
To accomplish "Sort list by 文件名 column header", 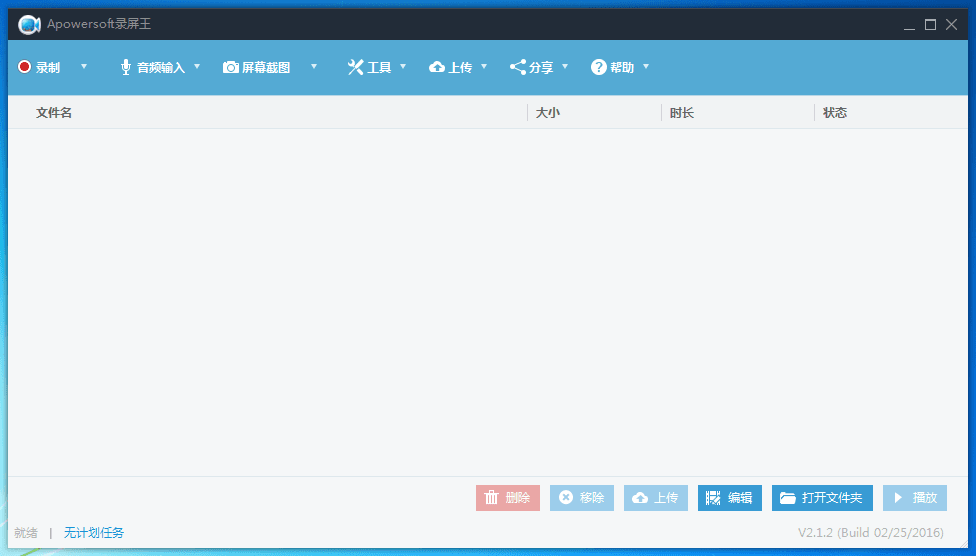I will point(54,113).
